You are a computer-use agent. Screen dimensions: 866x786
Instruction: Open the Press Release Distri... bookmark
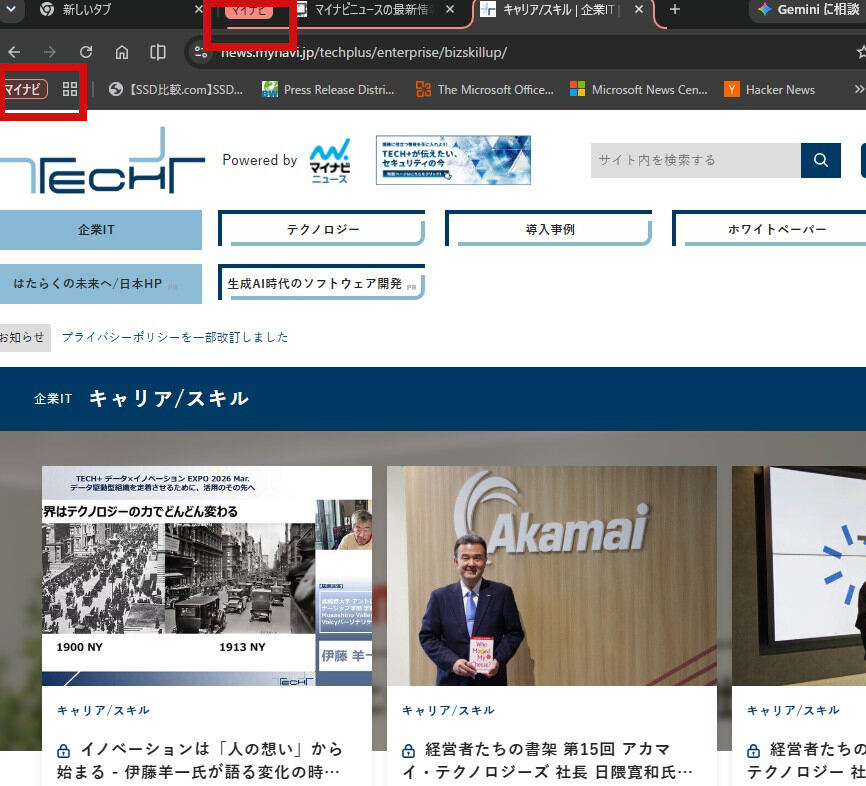point(328,89)
